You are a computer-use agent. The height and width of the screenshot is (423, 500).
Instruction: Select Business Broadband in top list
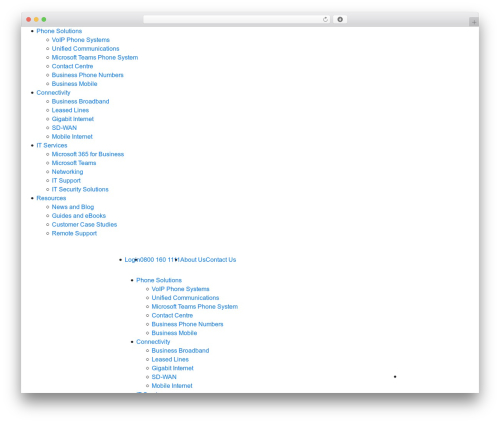click(x=80, y=101)
